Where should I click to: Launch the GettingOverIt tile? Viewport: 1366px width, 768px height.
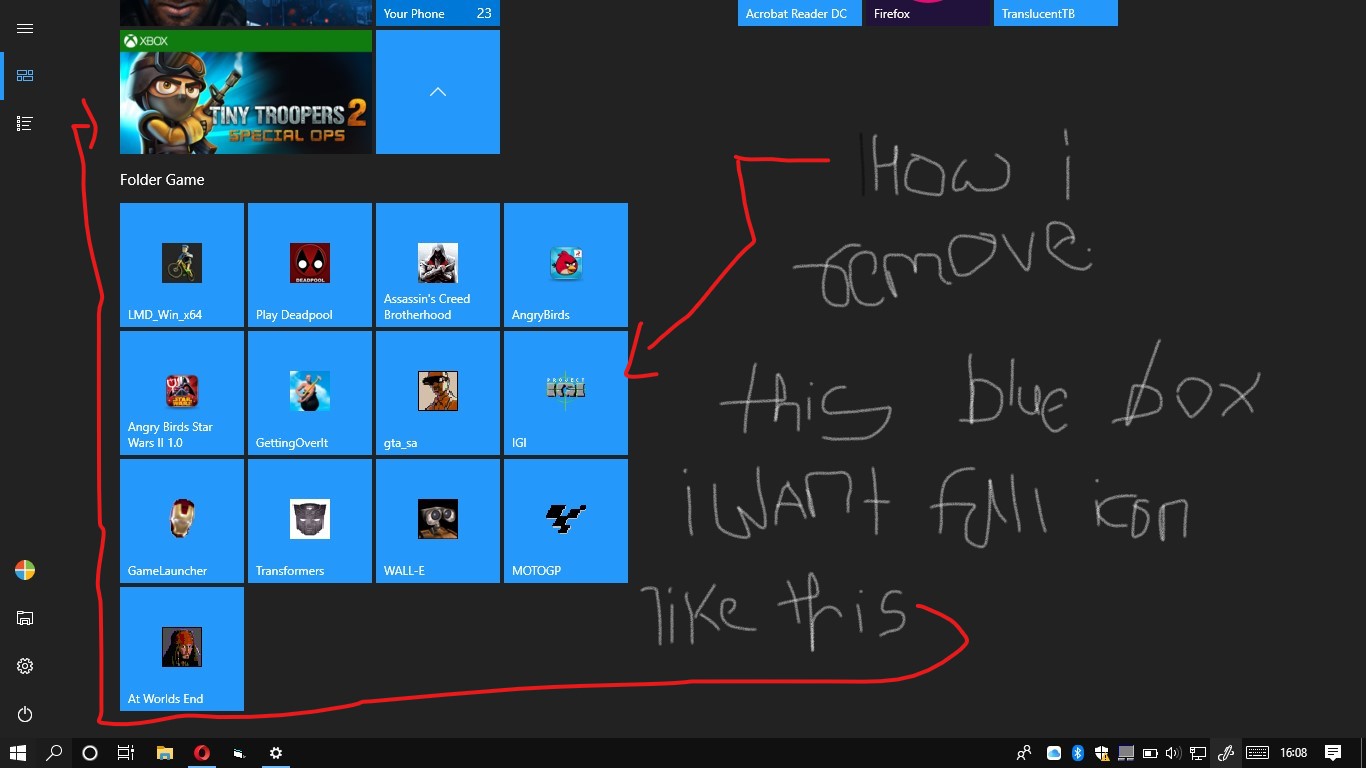tap(310, 393)
